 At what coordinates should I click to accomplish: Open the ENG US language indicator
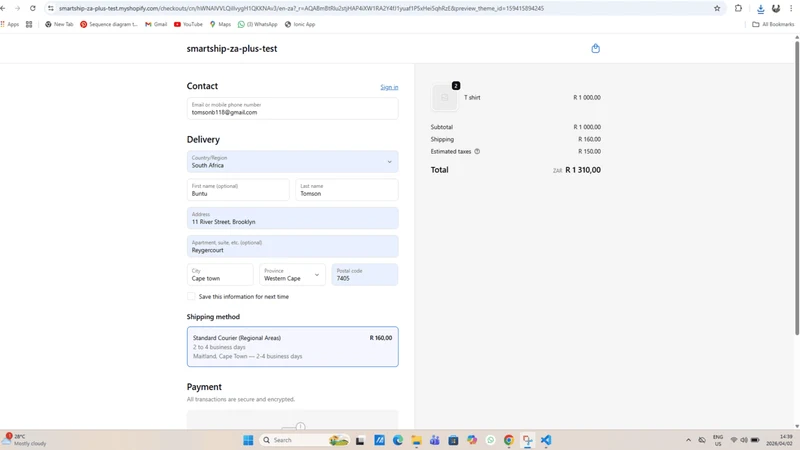718,440
